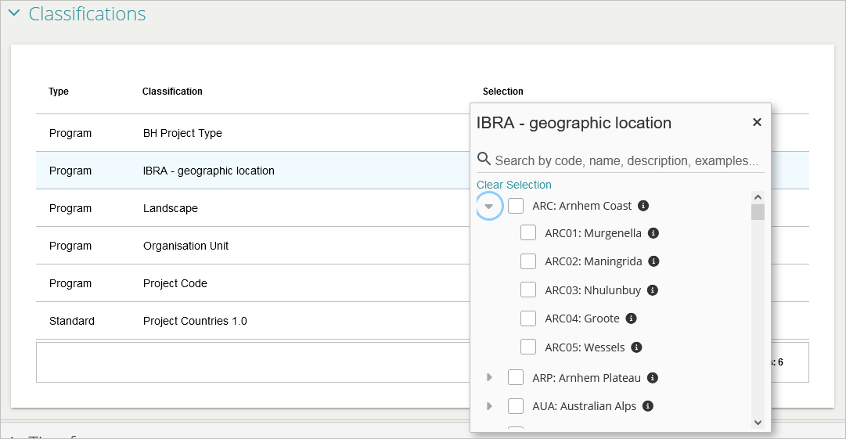Click info icon beside ARC01: Murgenella
846x440 pixels.
[652, 233]
